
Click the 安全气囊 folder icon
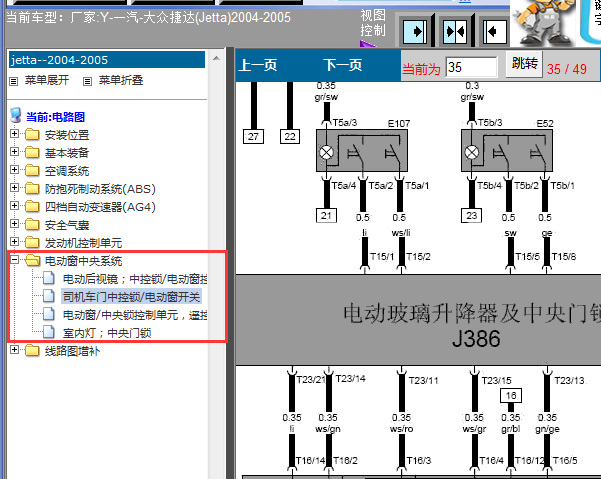coord(32,225)
